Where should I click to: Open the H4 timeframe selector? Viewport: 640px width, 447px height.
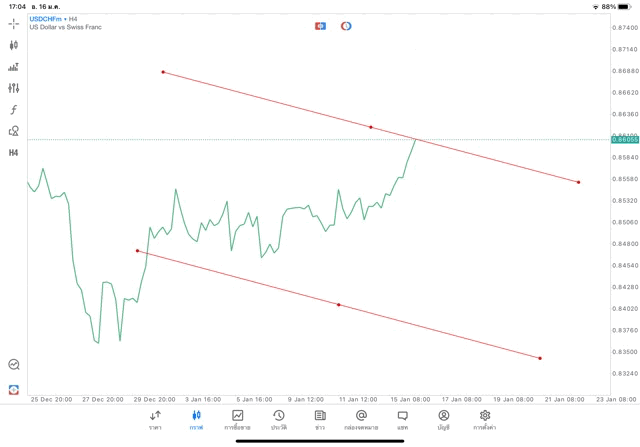[x=14, y=153]
